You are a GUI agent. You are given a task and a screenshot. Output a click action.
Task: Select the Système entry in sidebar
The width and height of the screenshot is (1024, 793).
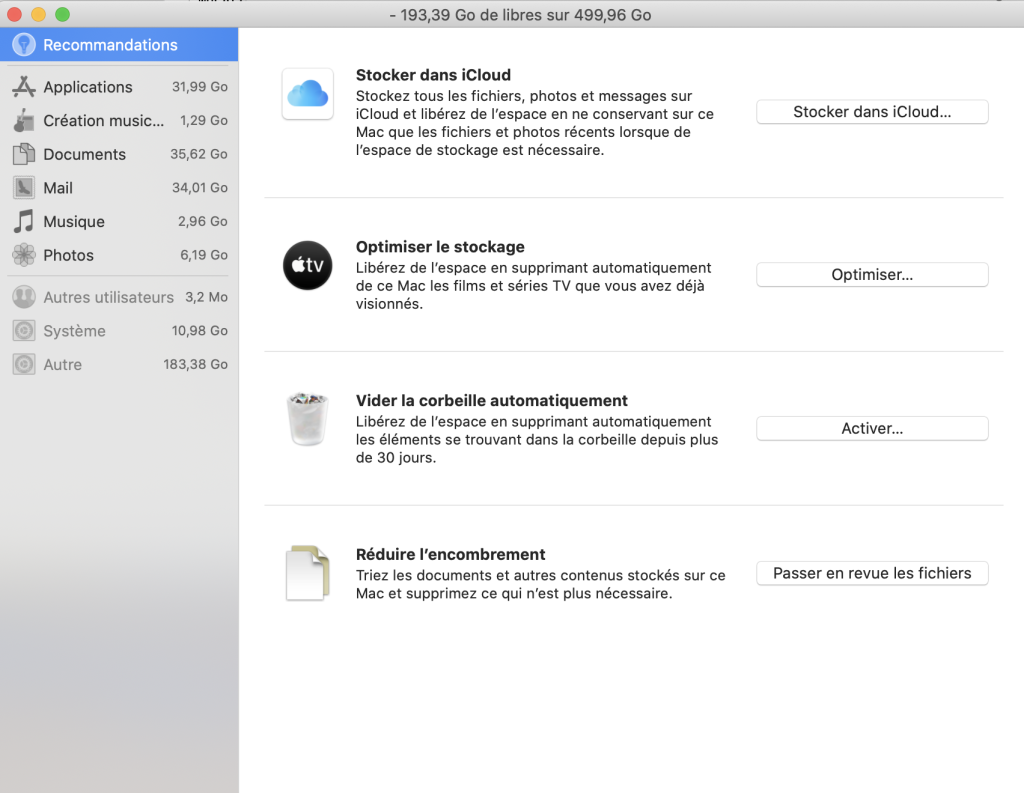coord(74,331)
